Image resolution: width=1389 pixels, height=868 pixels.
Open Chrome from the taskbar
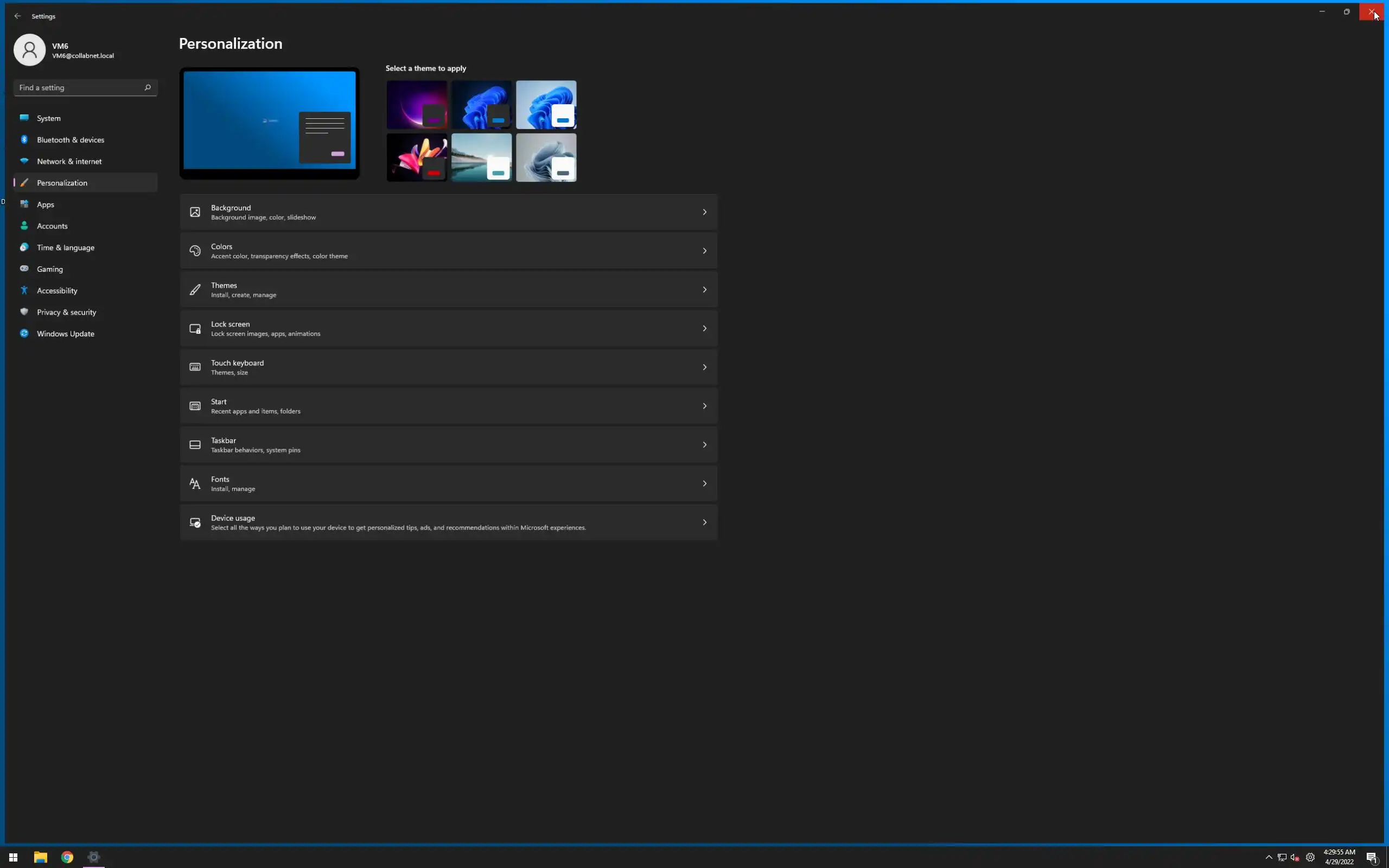pos(67,857)
